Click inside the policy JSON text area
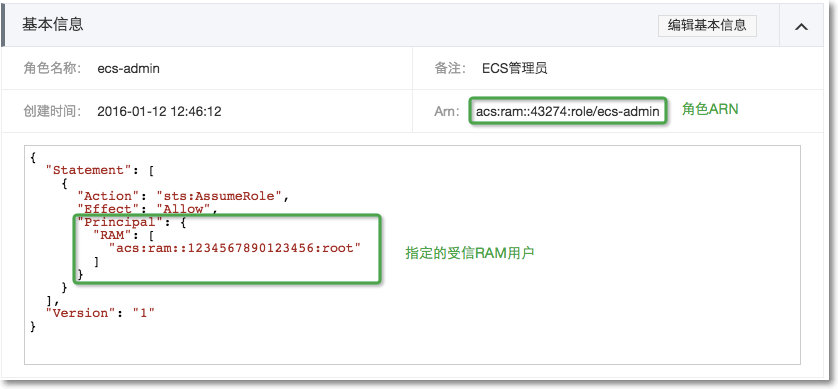 (x=412, y=255)
